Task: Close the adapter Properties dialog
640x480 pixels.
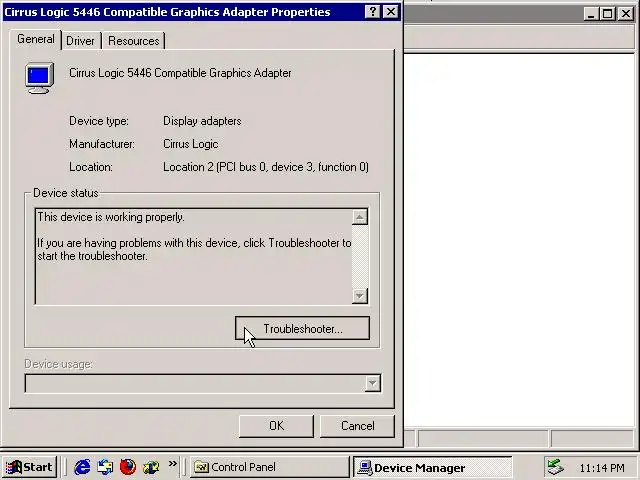Action: click(x=391, y=12)
